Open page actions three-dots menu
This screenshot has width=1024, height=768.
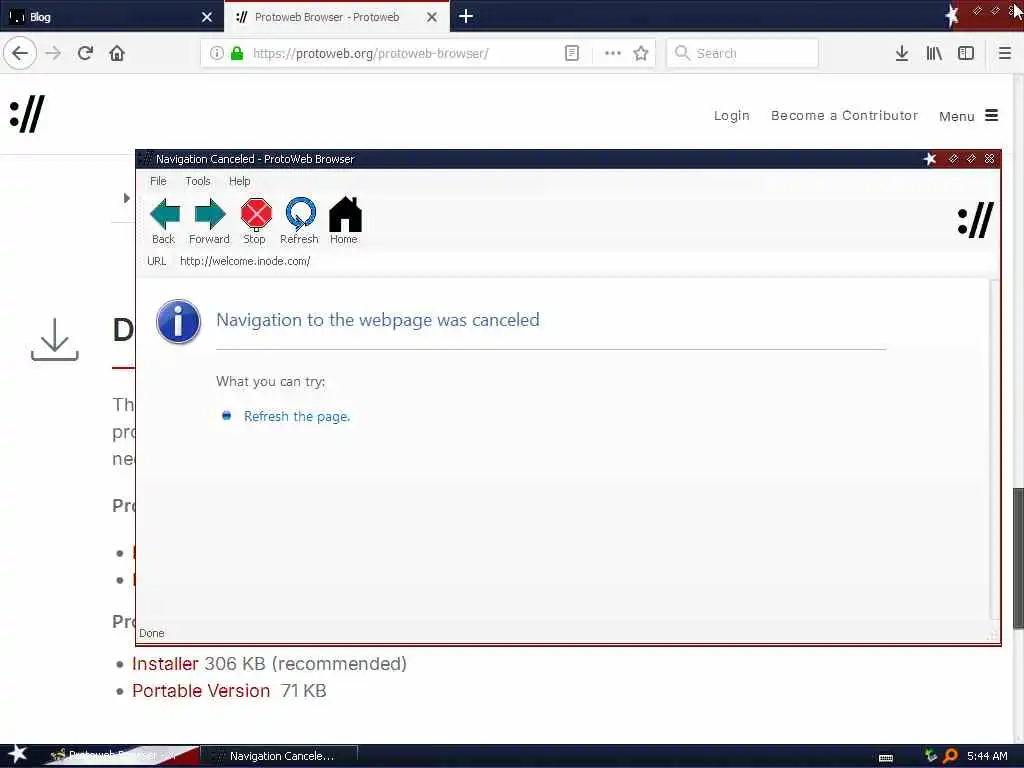(x=613, y=53)
